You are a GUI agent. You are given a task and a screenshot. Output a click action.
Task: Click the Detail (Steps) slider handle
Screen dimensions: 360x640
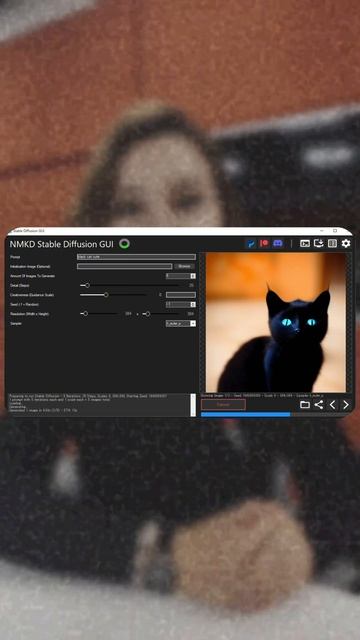(87, 285)
